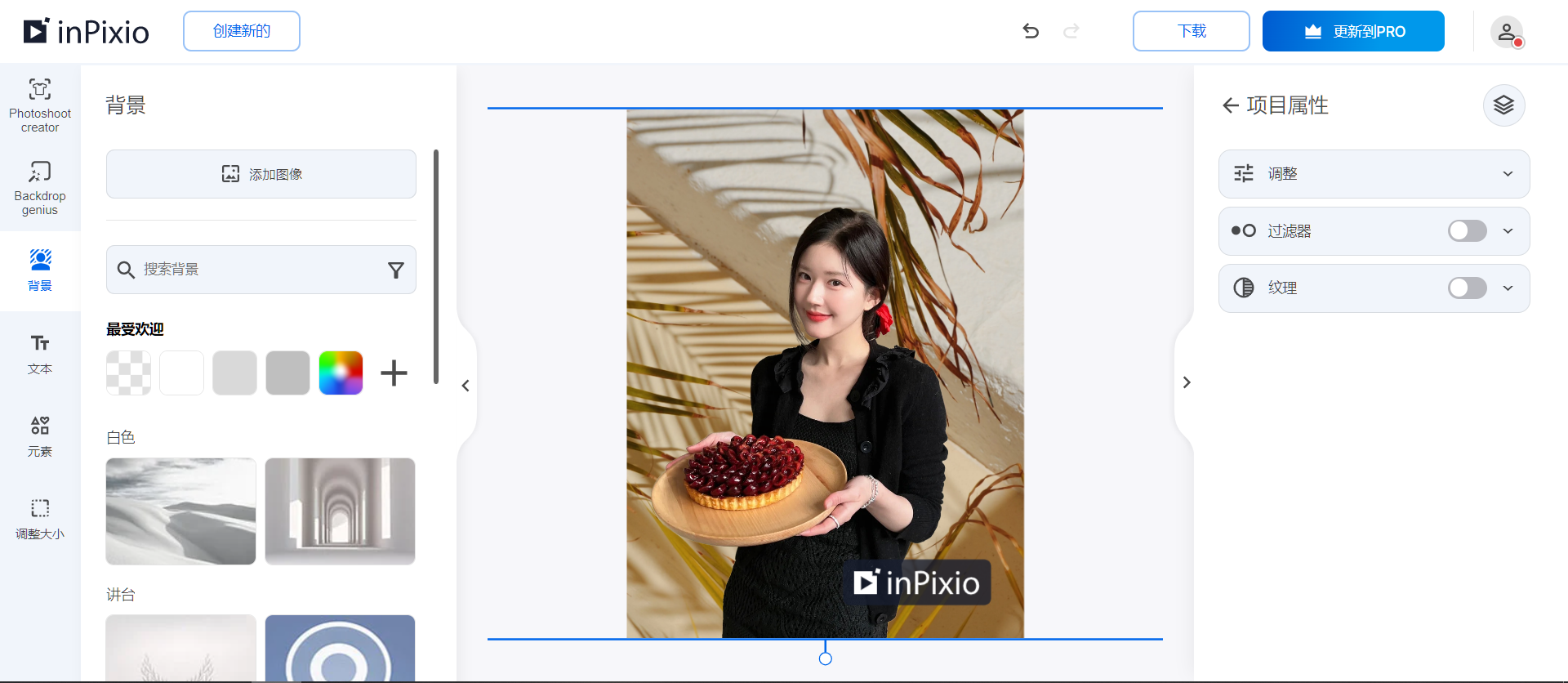Choose the white arched corridor background thumbnail

click(340, 511)
